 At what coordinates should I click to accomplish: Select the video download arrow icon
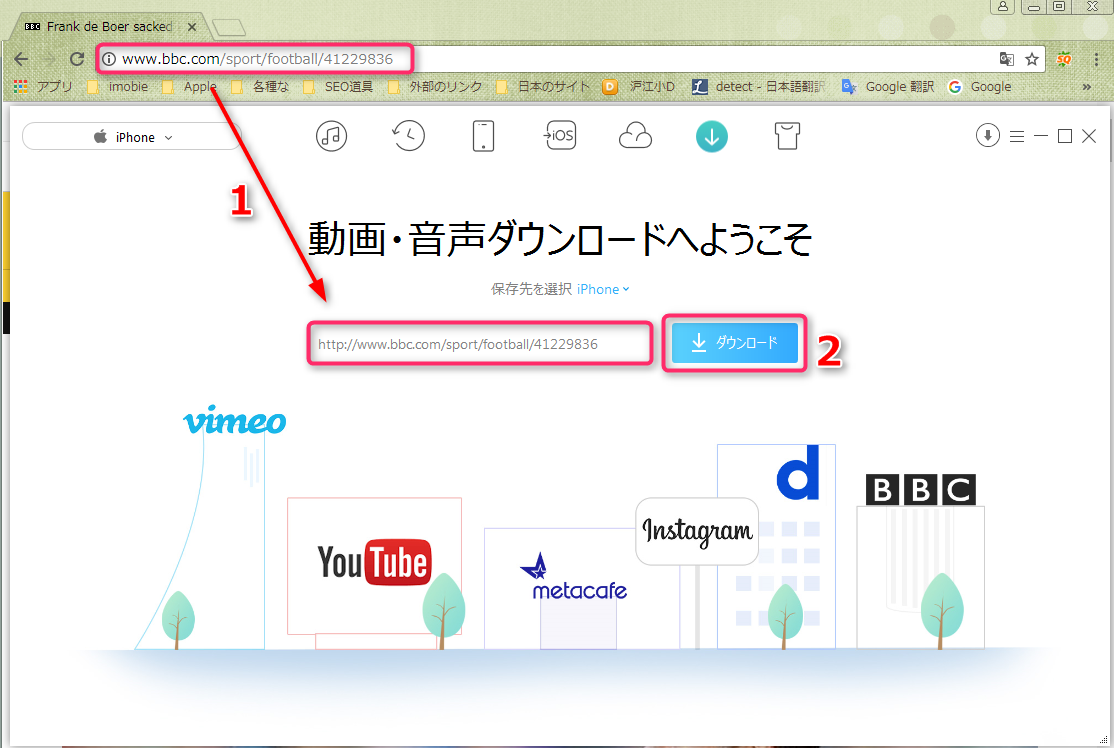[x=711, y=136]
